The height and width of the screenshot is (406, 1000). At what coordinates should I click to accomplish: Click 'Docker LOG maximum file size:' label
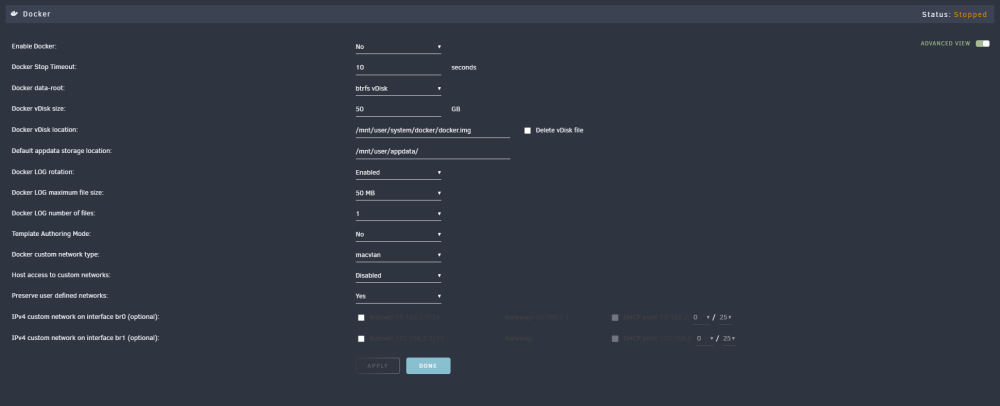(57, 192)
